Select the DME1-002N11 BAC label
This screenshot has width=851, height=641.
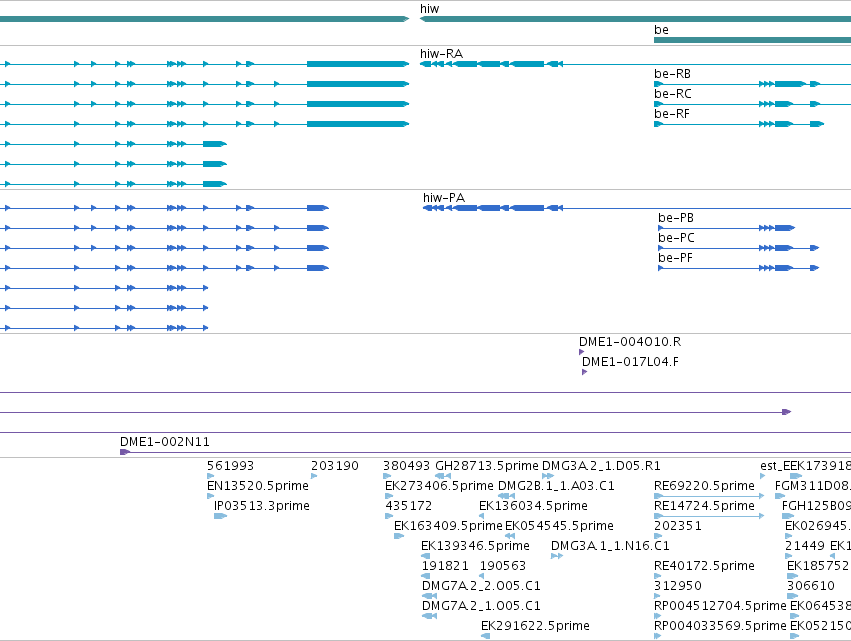click(x=164, y=442)
